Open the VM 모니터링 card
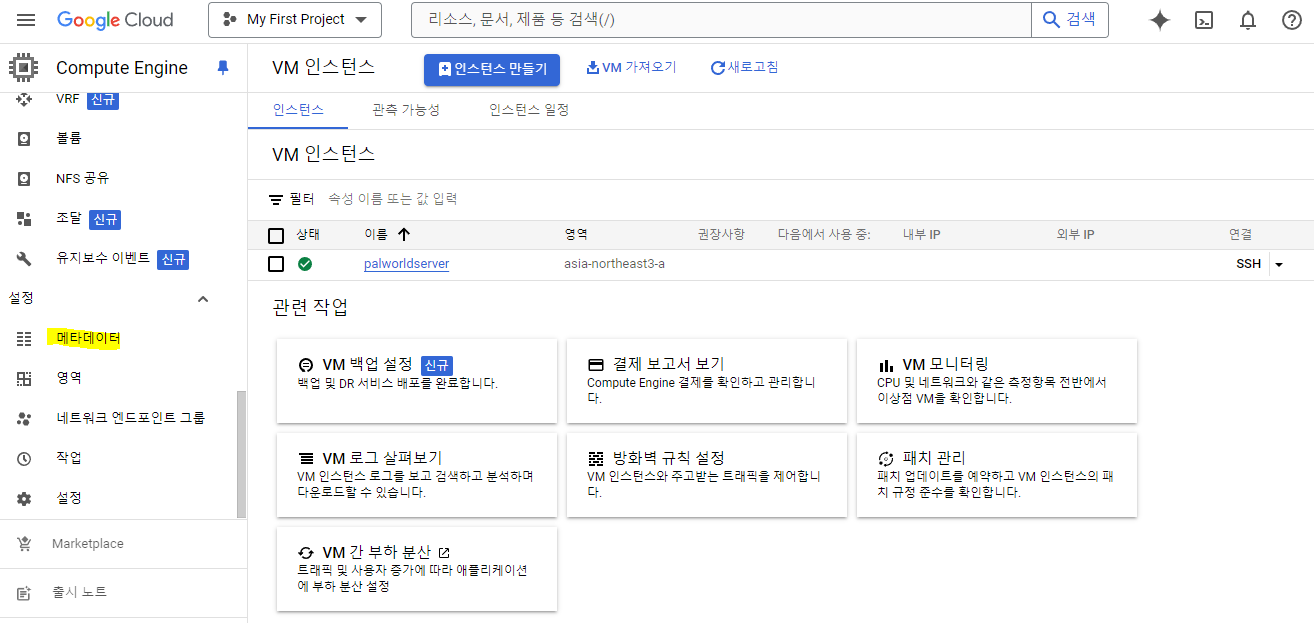The width and height of the screenshot is (1314, 623). [997, 381]
